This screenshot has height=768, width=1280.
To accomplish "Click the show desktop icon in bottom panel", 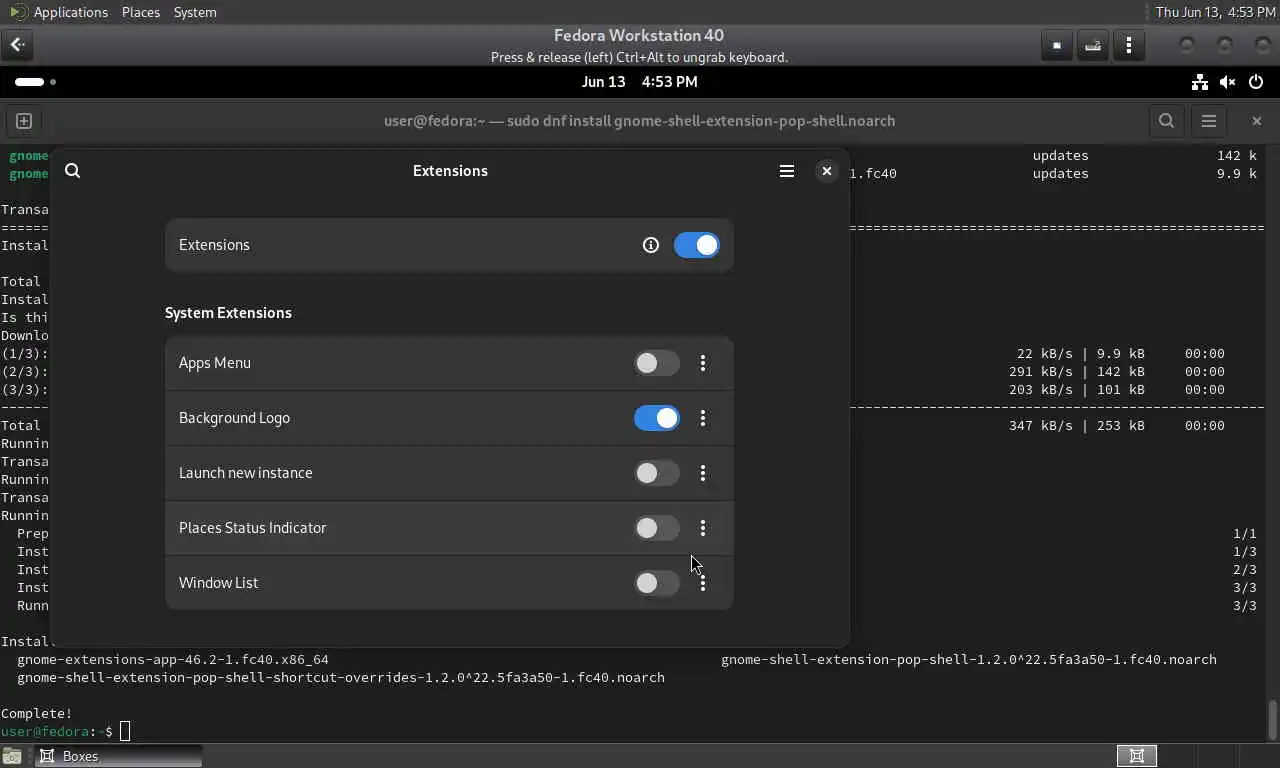I will pos(11,756).
